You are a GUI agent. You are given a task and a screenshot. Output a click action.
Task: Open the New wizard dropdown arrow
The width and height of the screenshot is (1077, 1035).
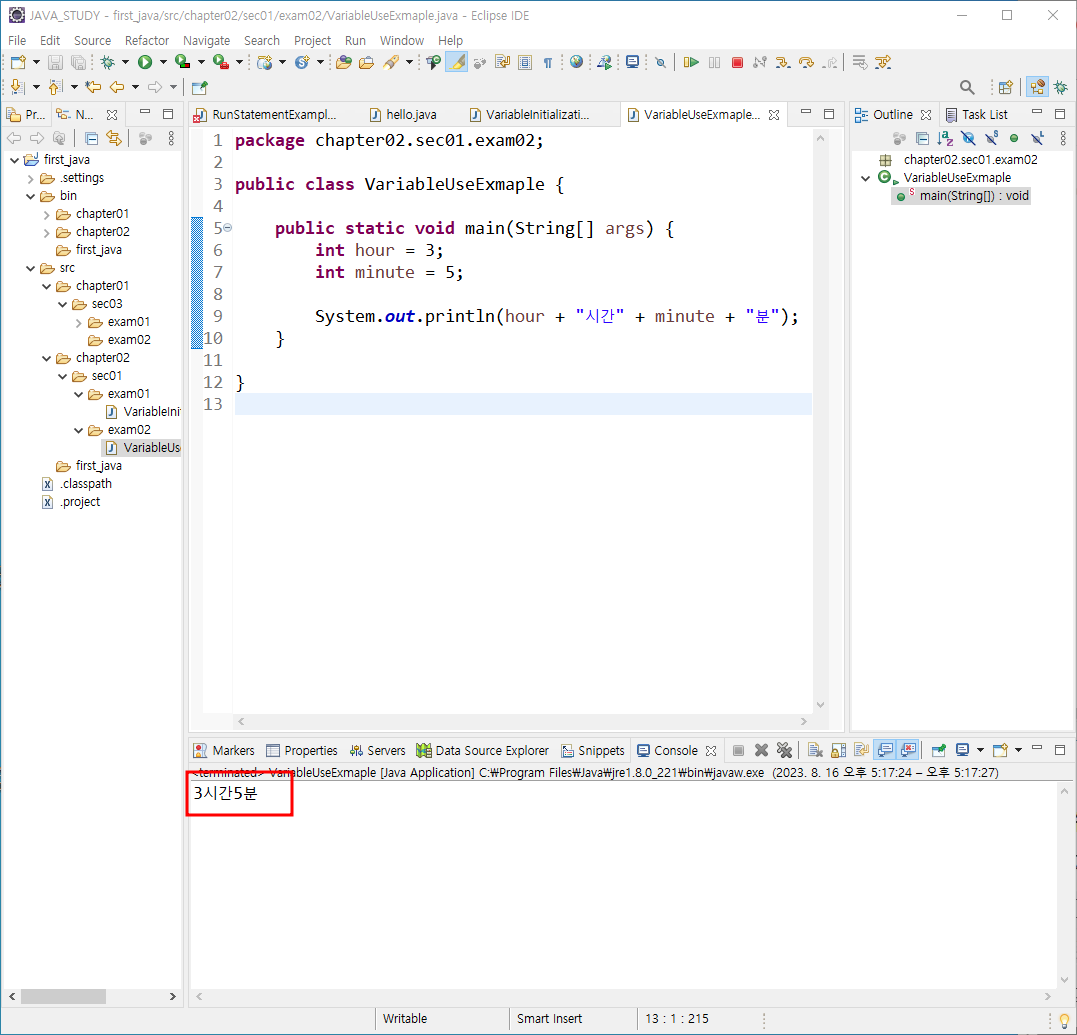click(x=36, y=62)
